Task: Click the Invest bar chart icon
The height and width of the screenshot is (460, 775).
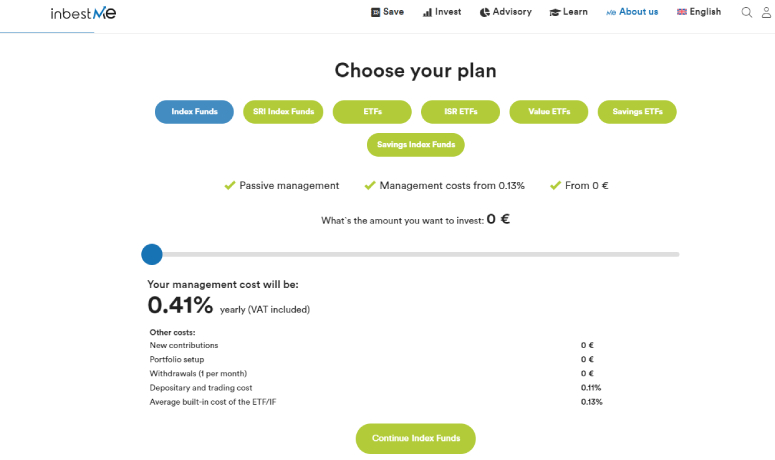Action: (427, 12)
